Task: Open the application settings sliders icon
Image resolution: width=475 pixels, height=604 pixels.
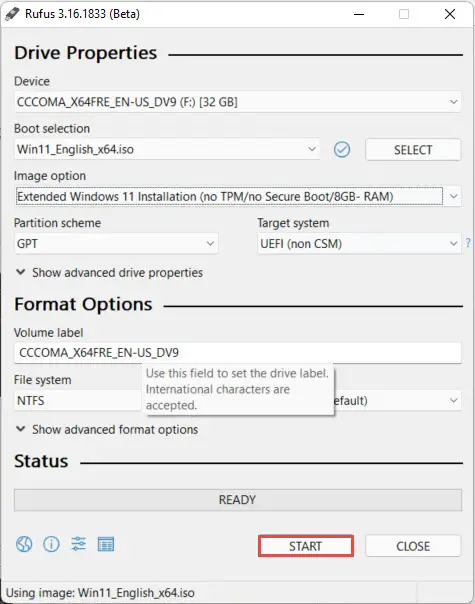Action: point(79,544)
